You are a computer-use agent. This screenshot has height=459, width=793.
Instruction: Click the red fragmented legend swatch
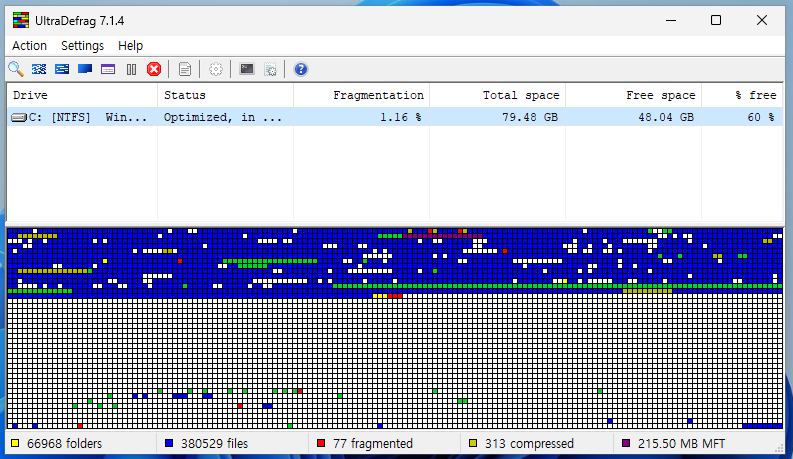pos(321,443)
